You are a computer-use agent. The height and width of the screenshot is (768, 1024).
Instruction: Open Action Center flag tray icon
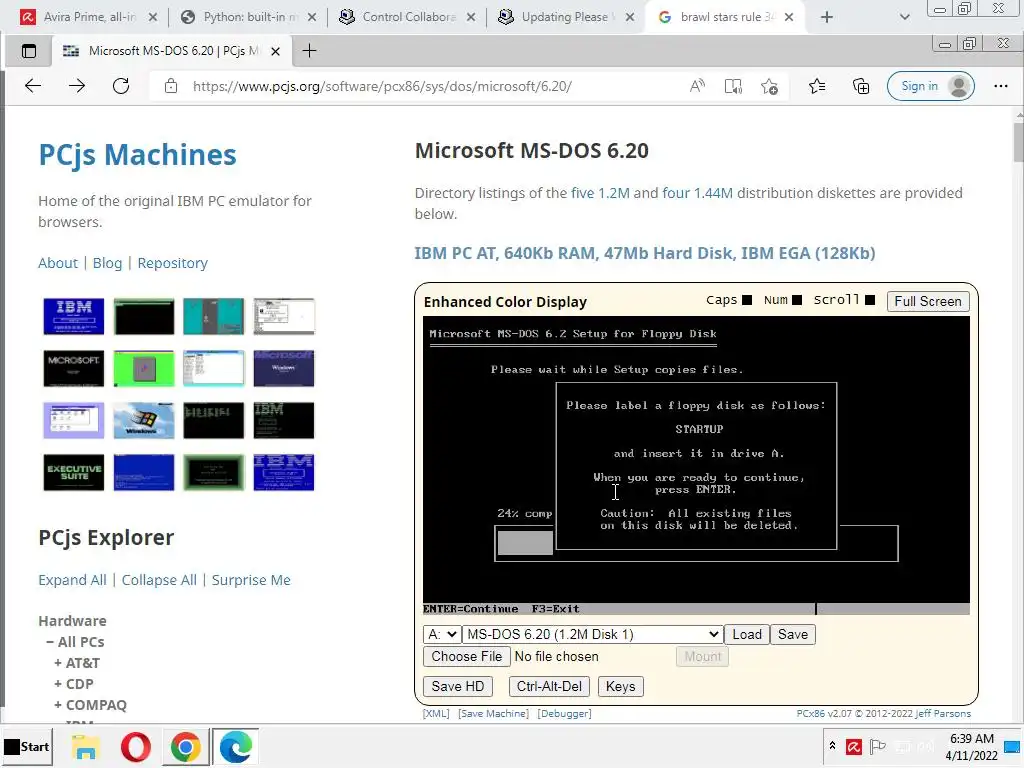[878, 746]
